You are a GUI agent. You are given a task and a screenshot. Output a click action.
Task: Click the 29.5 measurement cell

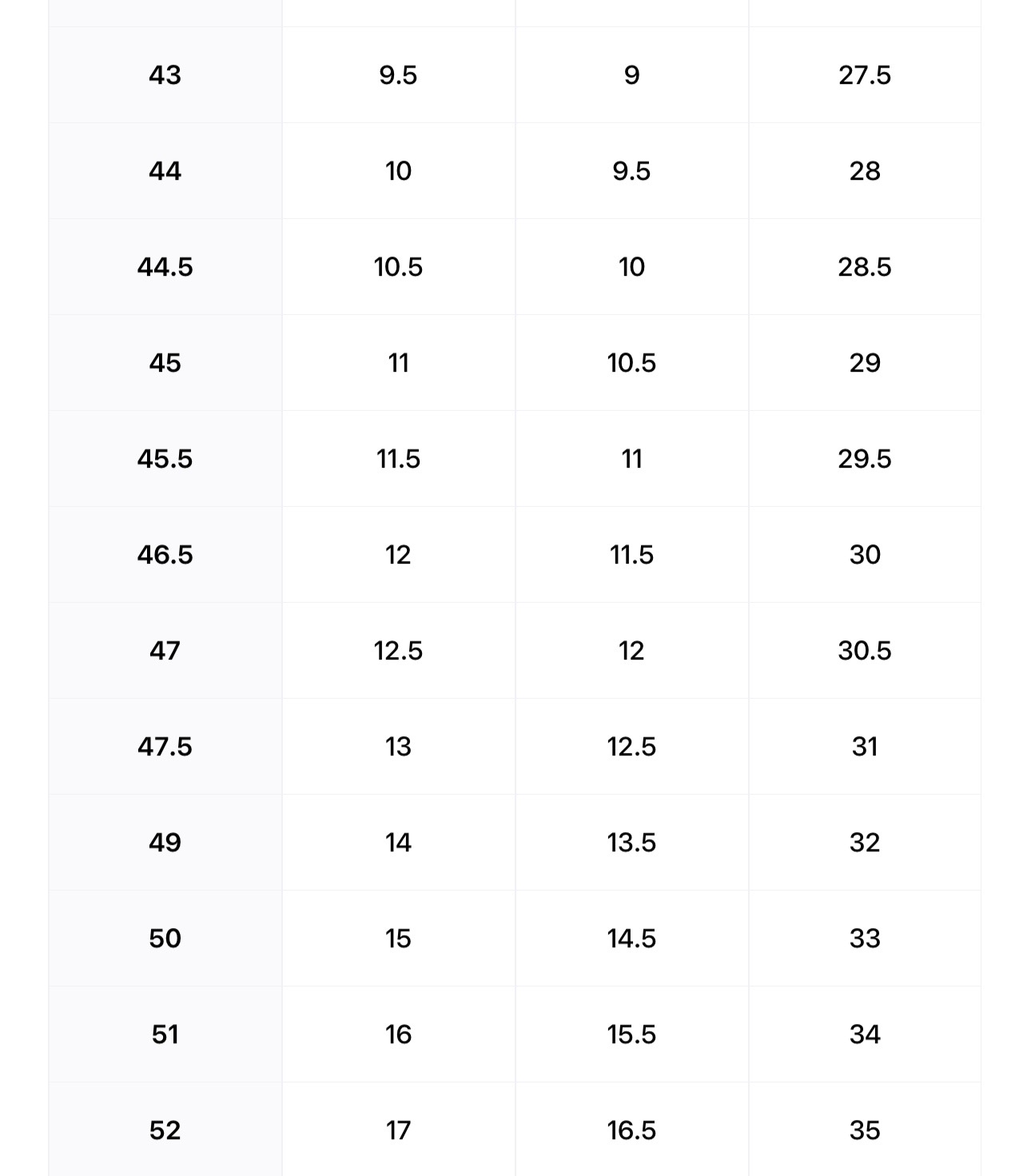[x=864, y=459]
